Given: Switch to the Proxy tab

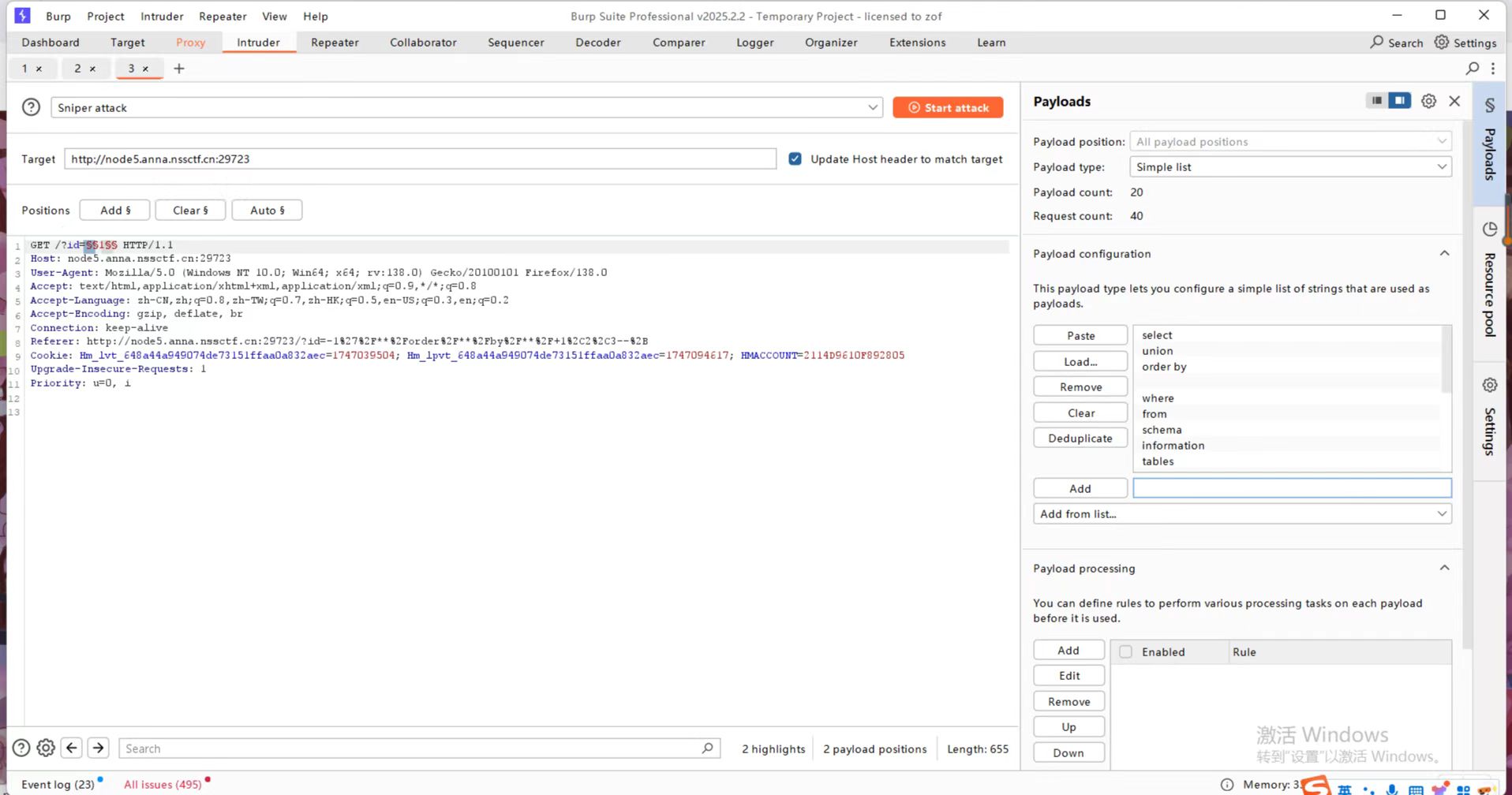Looking at the screenshot, I should tap(190, 43).
